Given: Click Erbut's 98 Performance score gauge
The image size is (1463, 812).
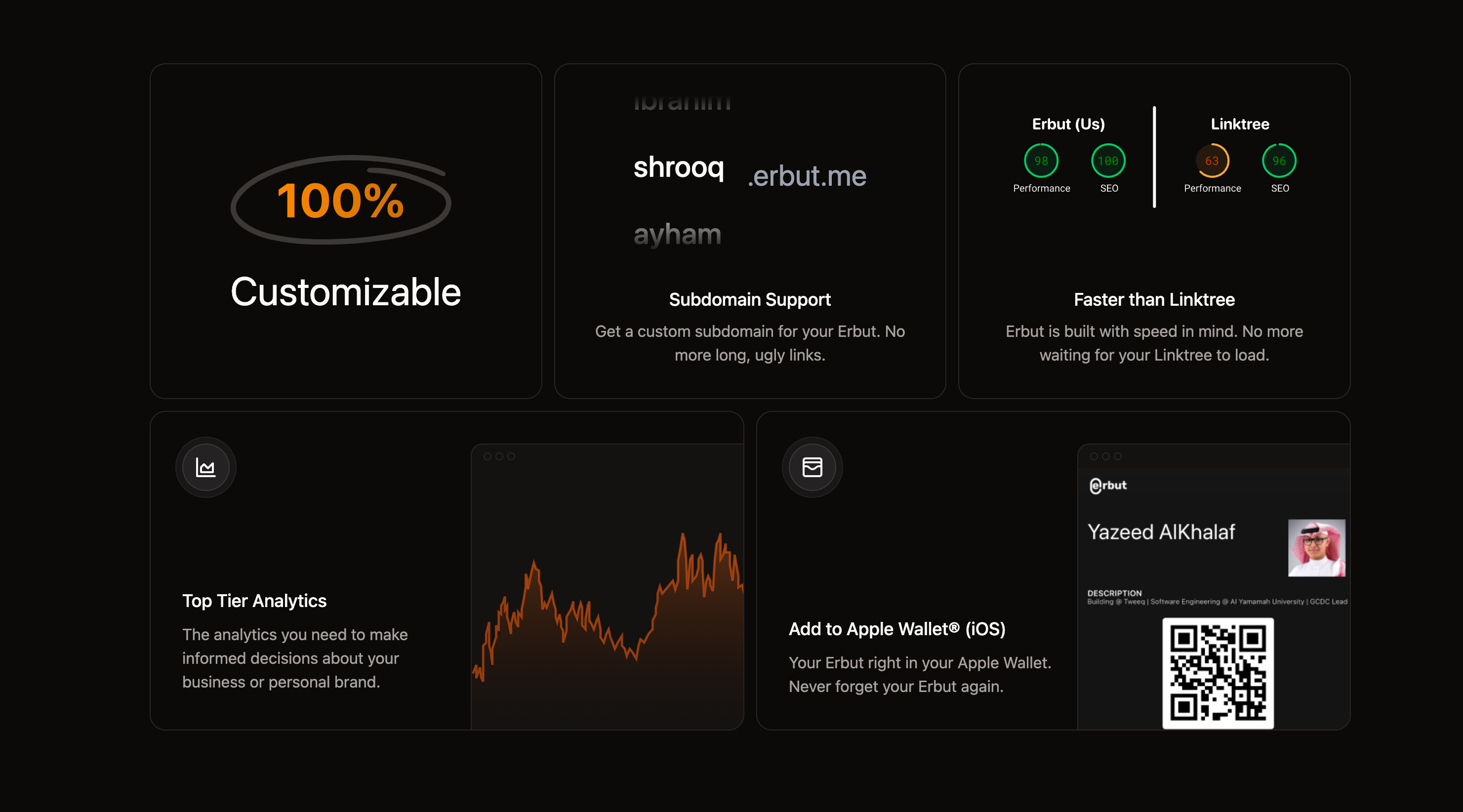Looking at the screenshot, I should (1041, 161).
